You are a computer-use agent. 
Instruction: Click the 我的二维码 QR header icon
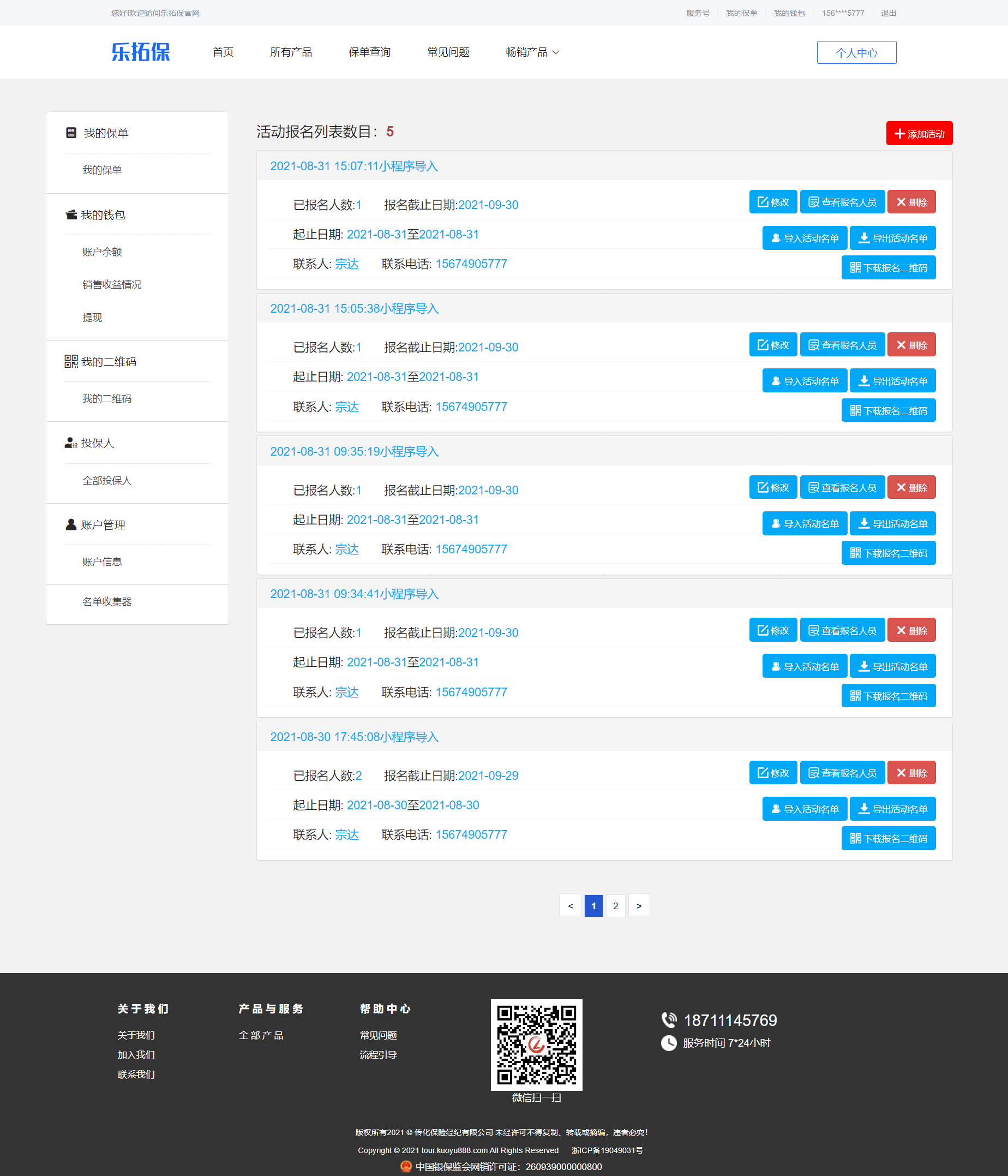click(71, 361)
